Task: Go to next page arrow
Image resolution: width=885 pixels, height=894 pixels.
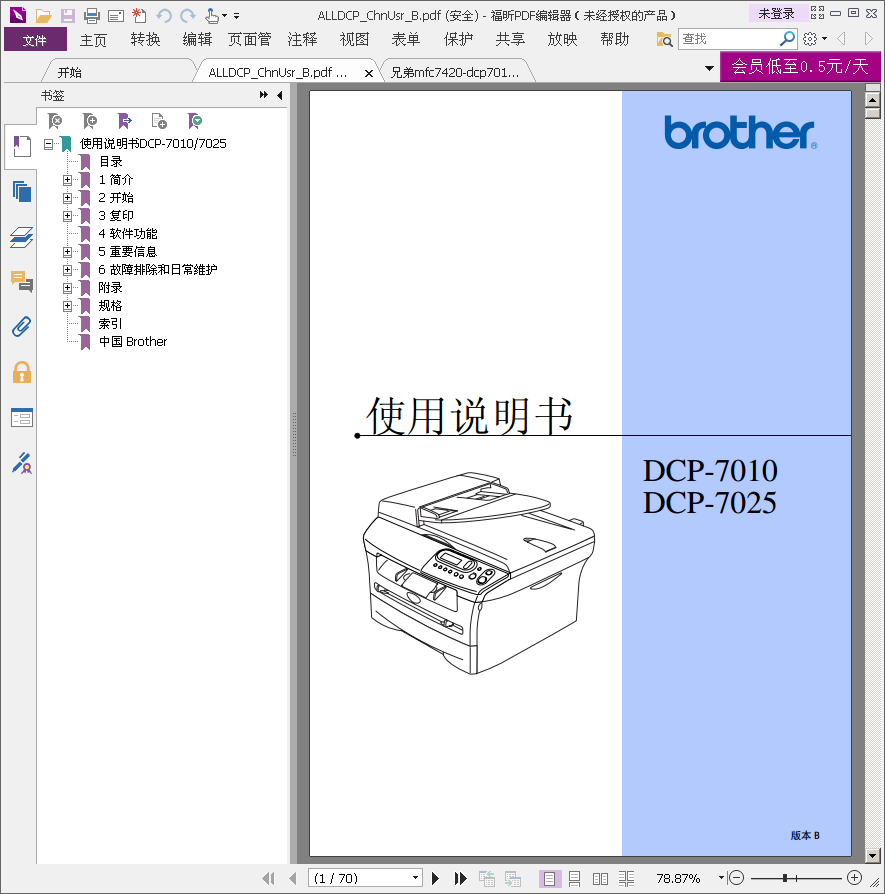Action: pos(435,879)
